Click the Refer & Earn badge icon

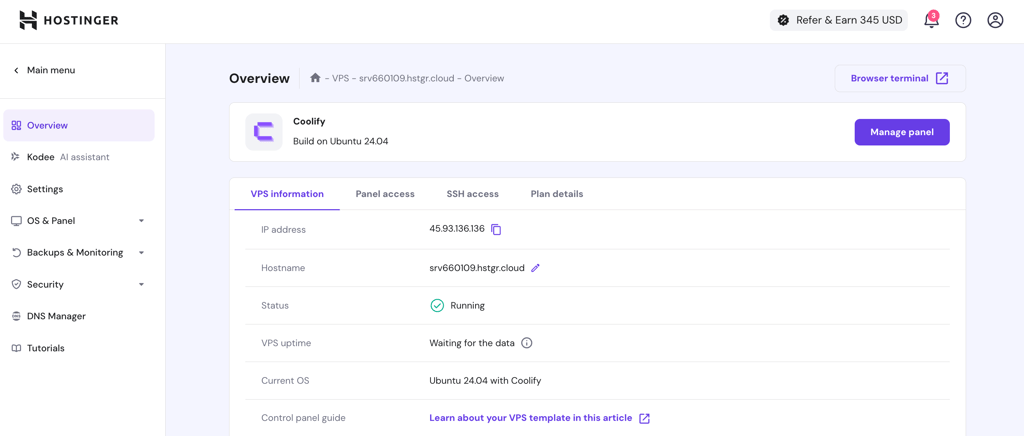click(784, 20)
